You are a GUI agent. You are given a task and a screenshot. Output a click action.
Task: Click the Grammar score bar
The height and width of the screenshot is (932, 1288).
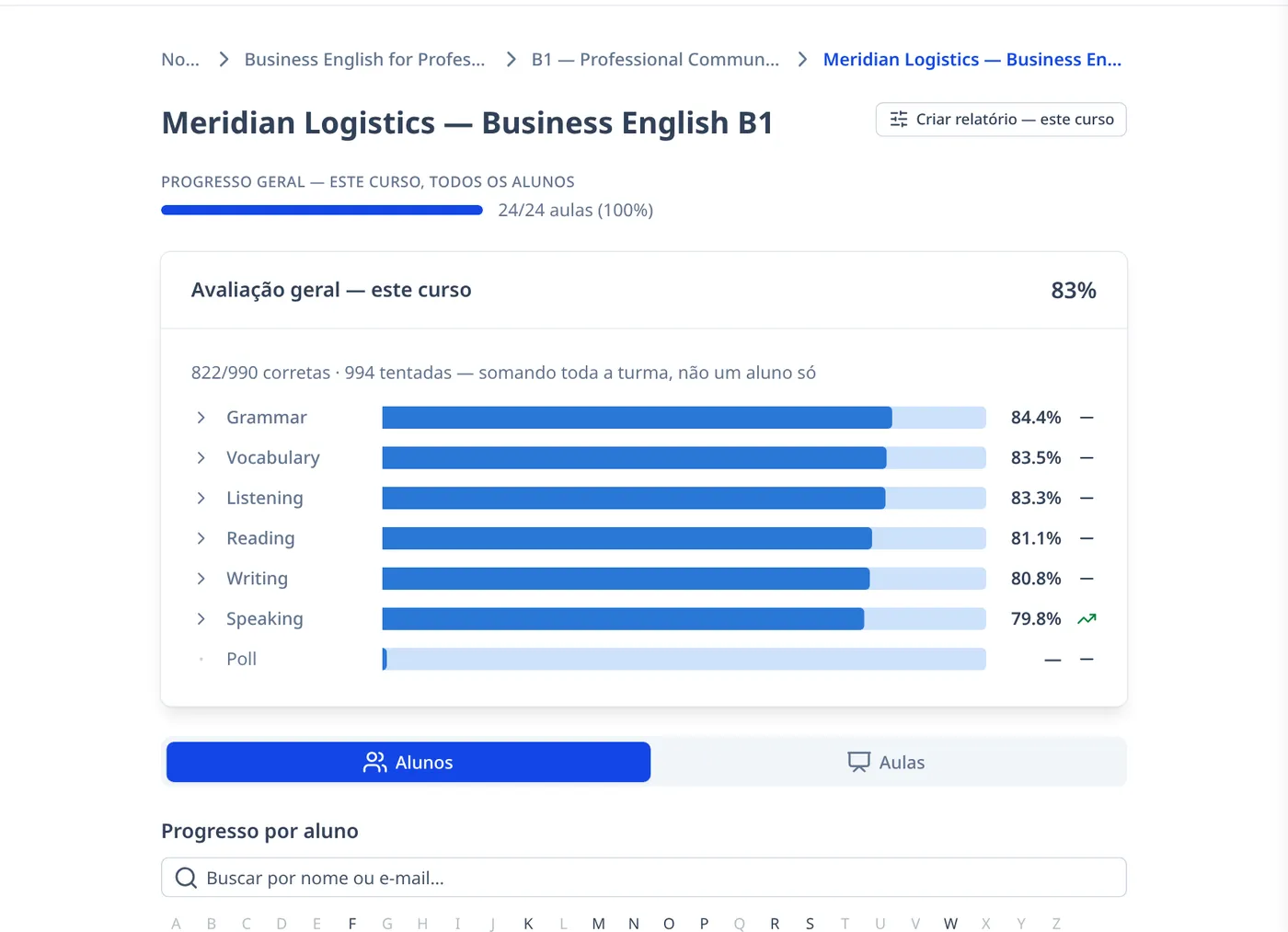[x=684, y=418]
